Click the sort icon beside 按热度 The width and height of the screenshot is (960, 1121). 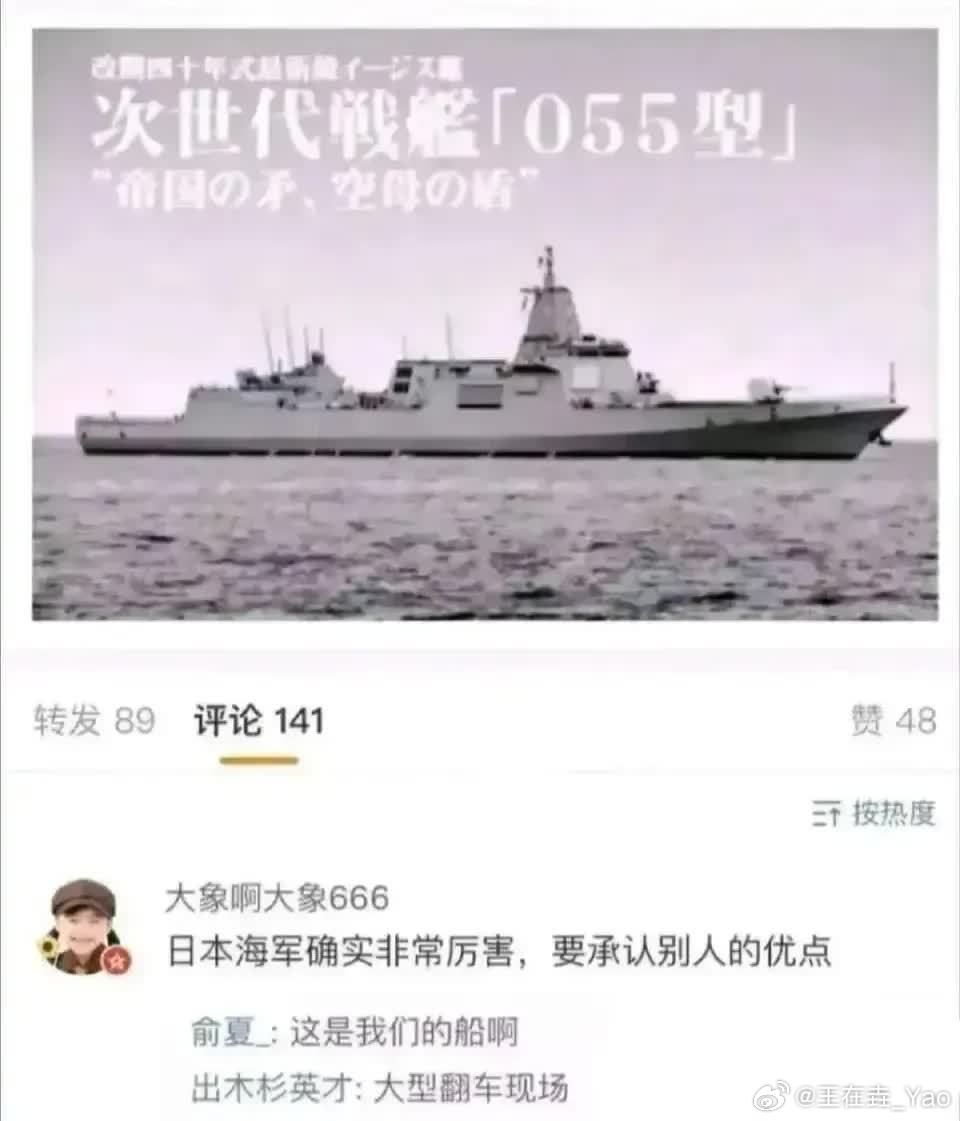click(826, 814)
